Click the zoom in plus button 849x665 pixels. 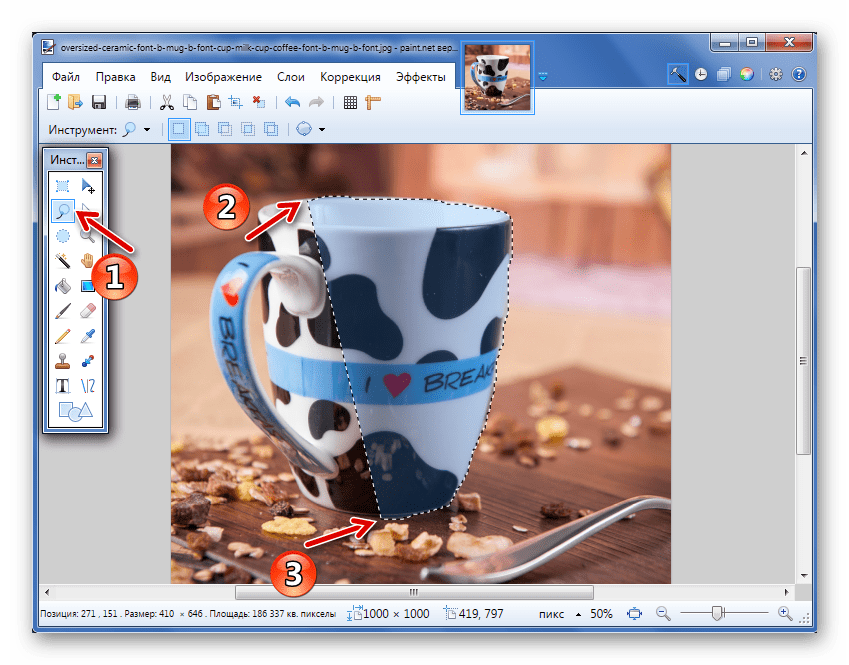[x=784, y=613]
